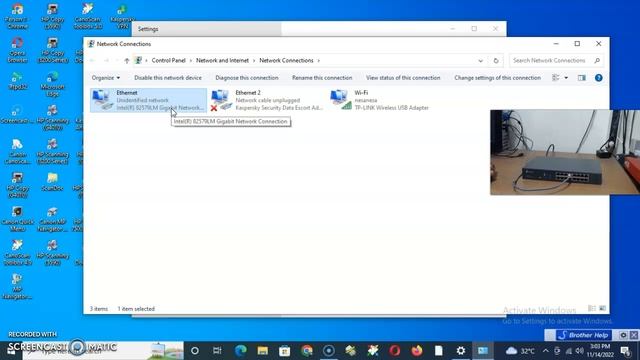Click Control Panel in address breadcrumb
This screenshot has height=360, width=640.
(169, 60)
